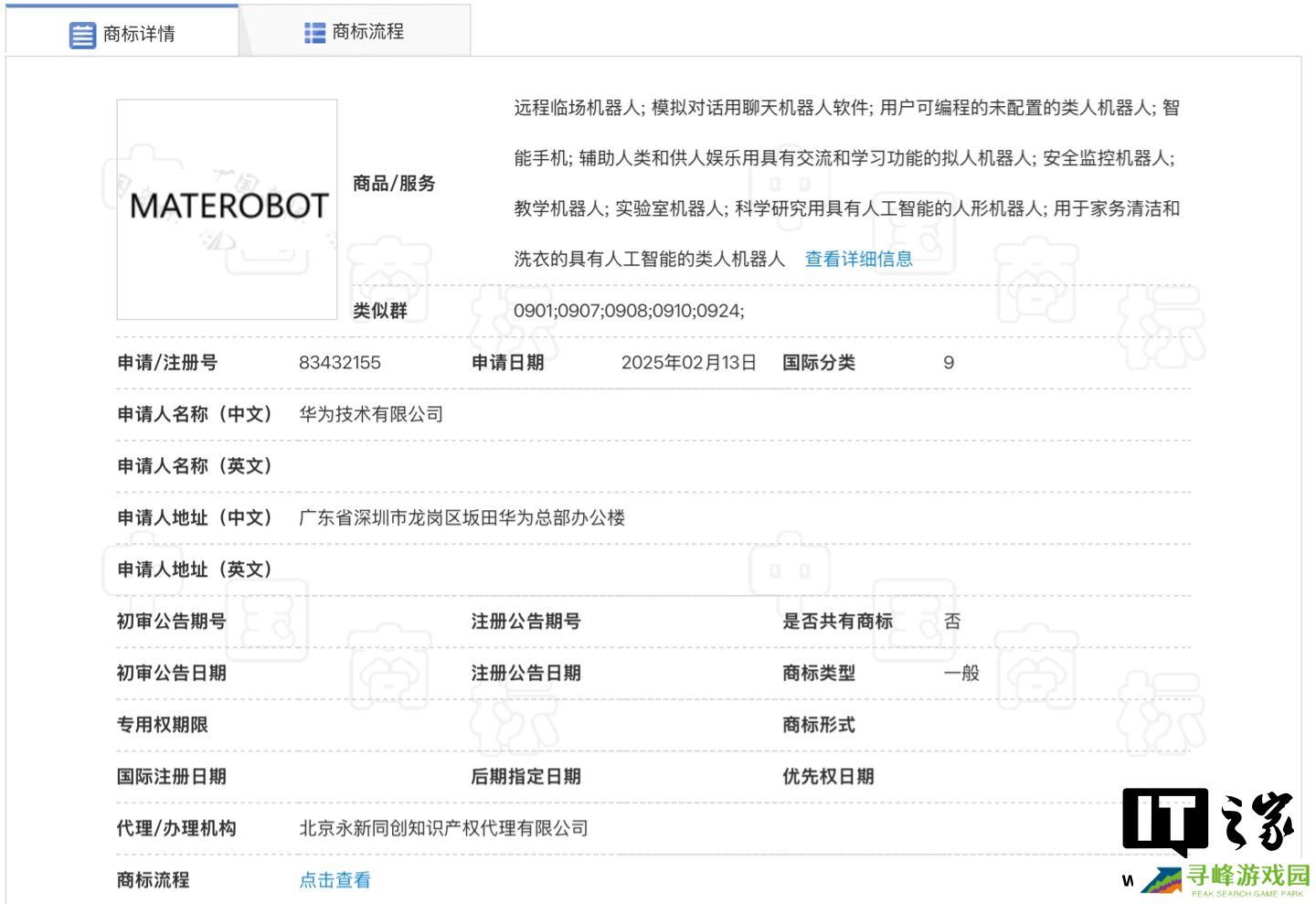Image resolution: width=1316 pixels, height=904 pixels.
Task: Click the 商标详情 tab document icon
Action: coord(82,35)
